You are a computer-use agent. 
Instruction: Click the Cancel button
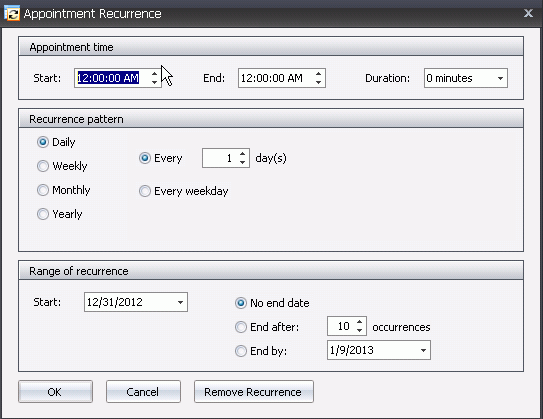pyautogui.click(x=143, y=392)
